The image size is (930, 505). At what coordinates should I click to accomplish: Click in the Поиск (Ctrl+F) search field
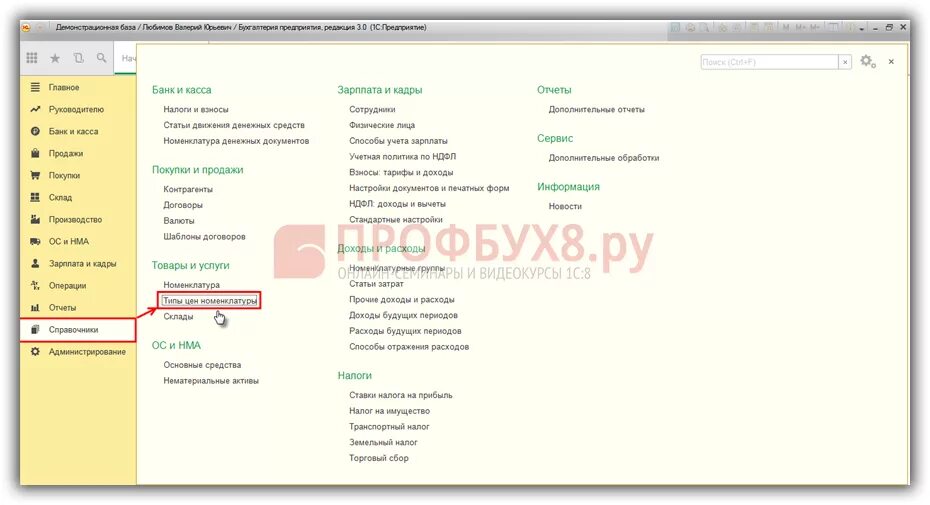[x=769, y=62]
